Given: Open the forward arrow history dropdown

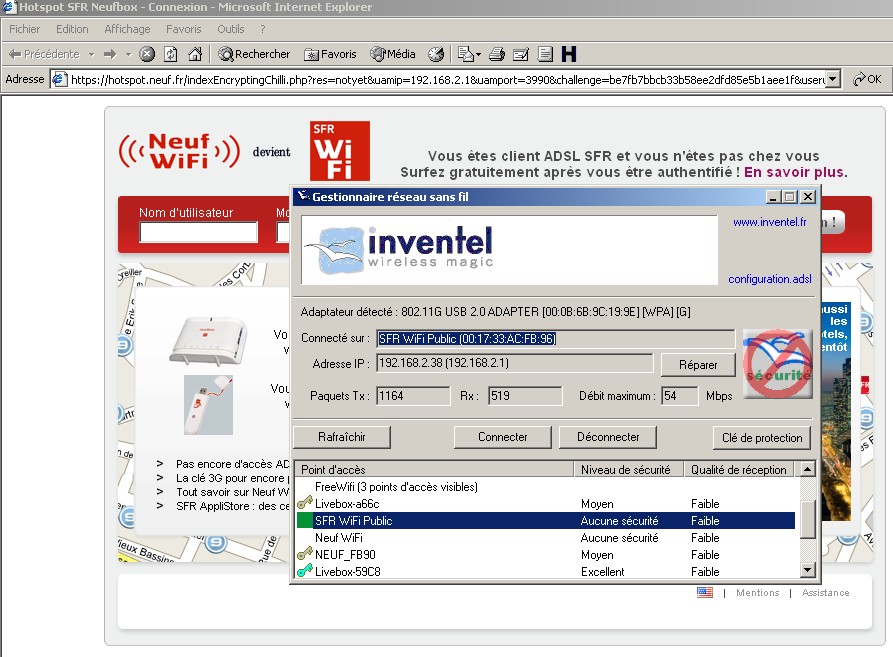Looking at the screenshot, I should (x=128, y=54).
